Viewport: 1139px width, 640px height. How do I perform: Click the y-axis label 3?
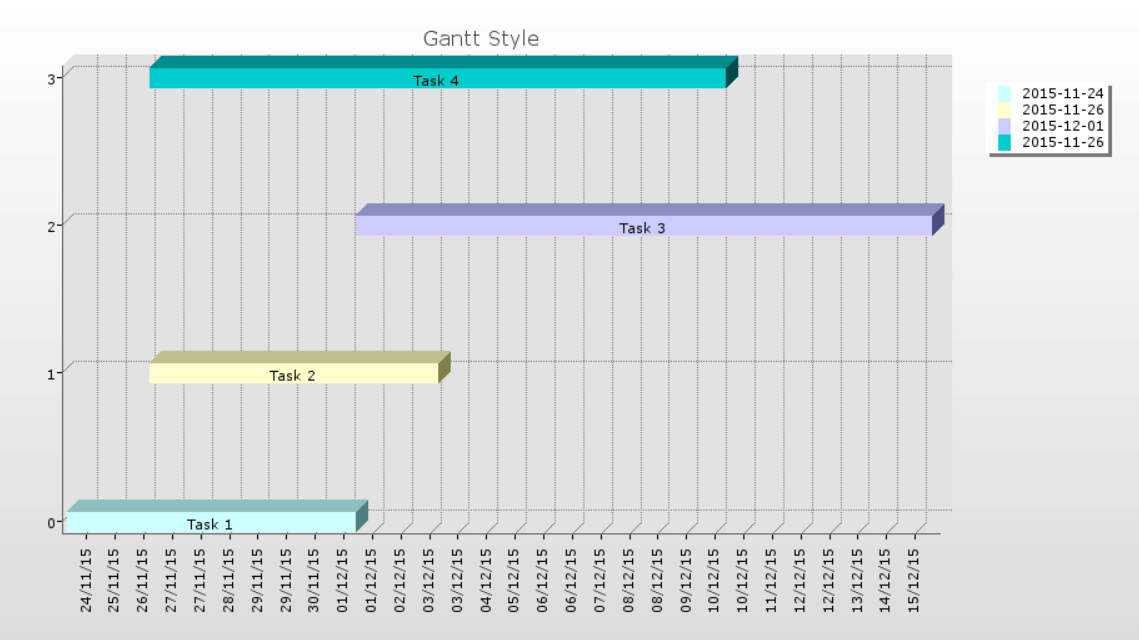click(52, 78)
